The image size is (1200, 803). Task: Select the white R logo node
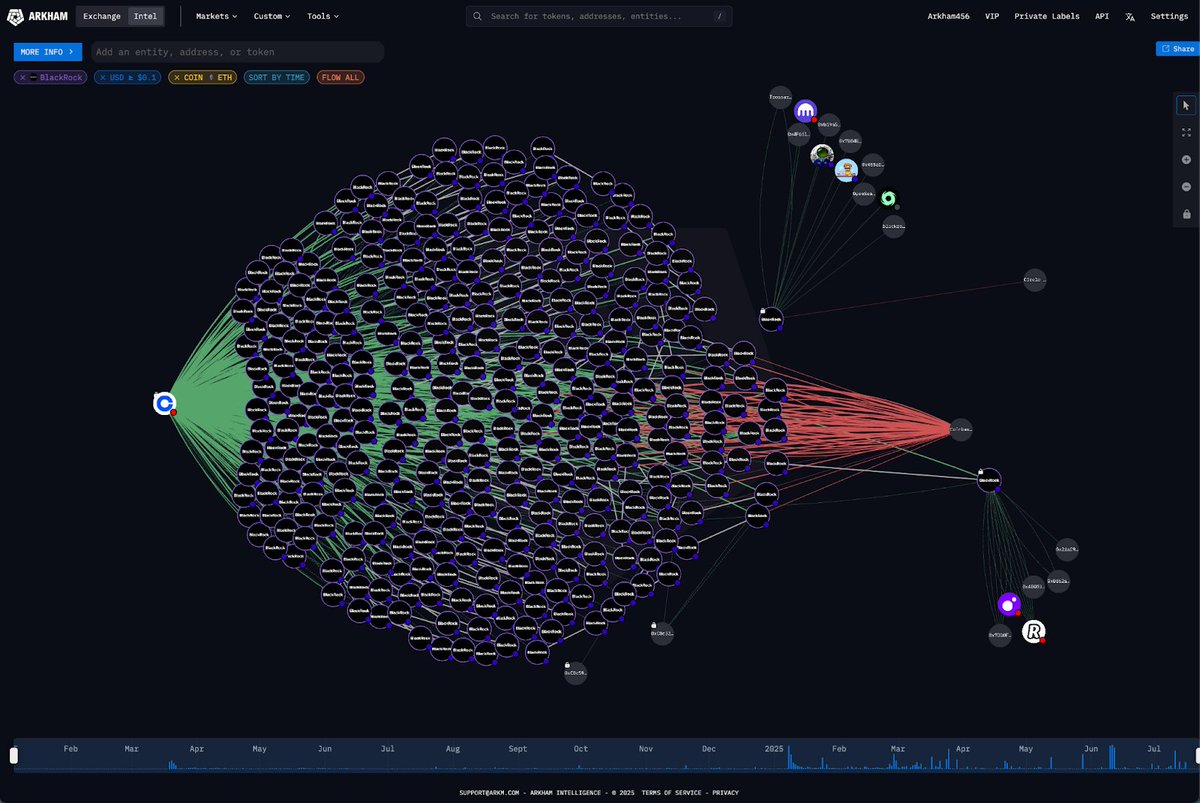[x=1034, y=631]
